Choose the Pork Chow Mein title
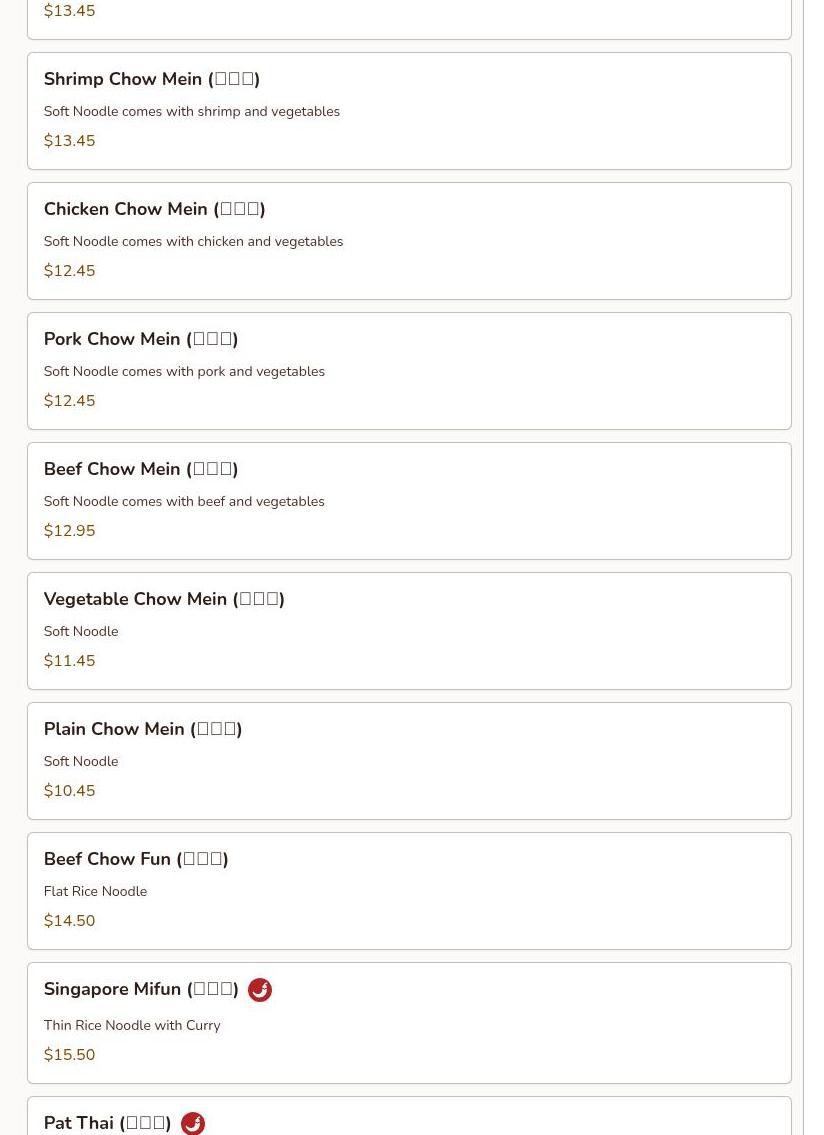824x1135 pixels. tap(140, 340)
